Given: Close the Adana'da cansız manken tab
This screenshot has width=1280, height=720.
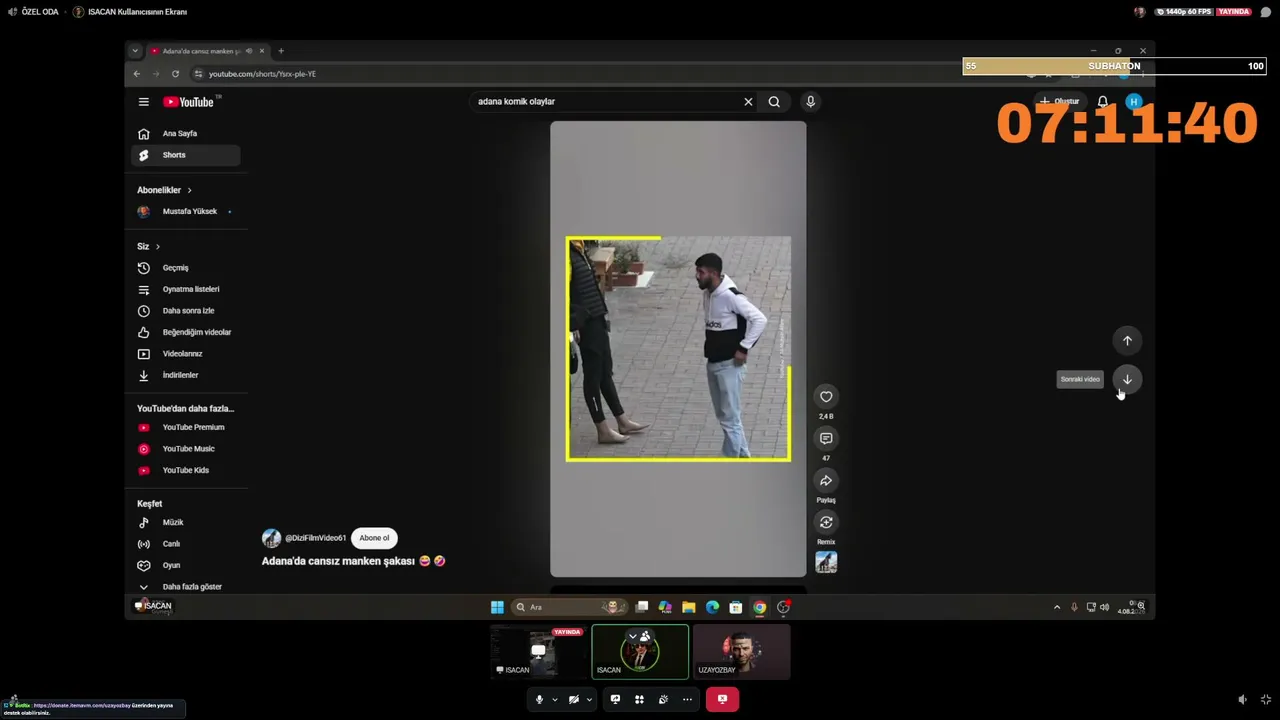Looking at the screenshot, I should pyautogui.click(x=262, y=51).
